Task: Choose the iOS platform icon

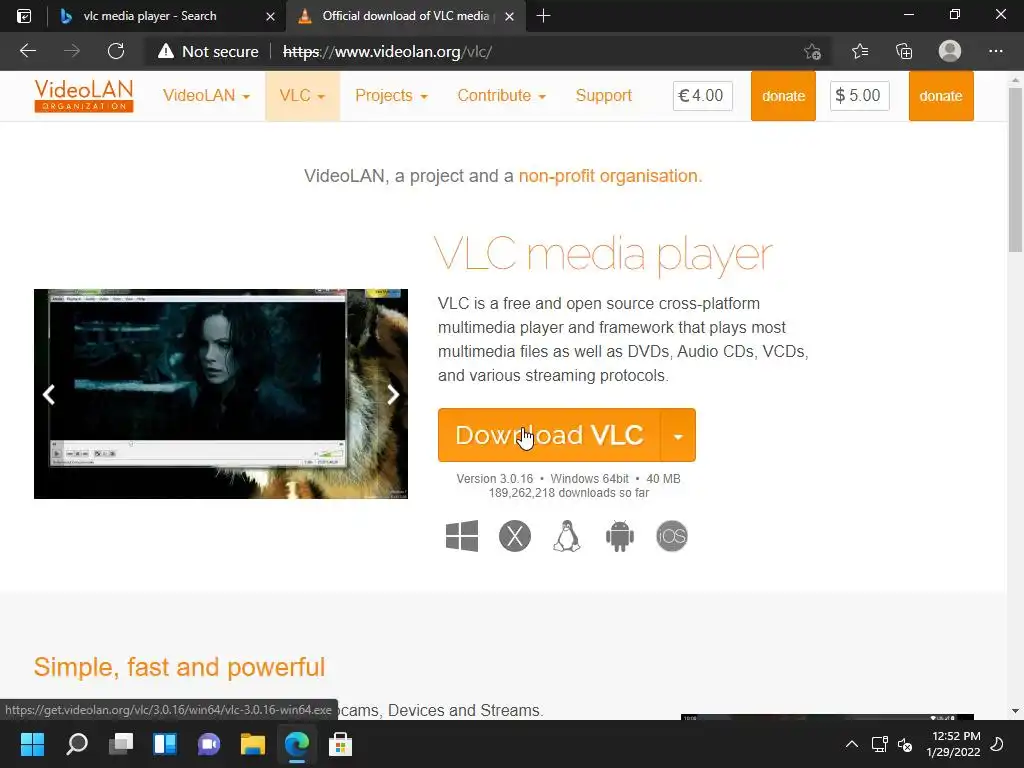Action: tap(672, 536)
